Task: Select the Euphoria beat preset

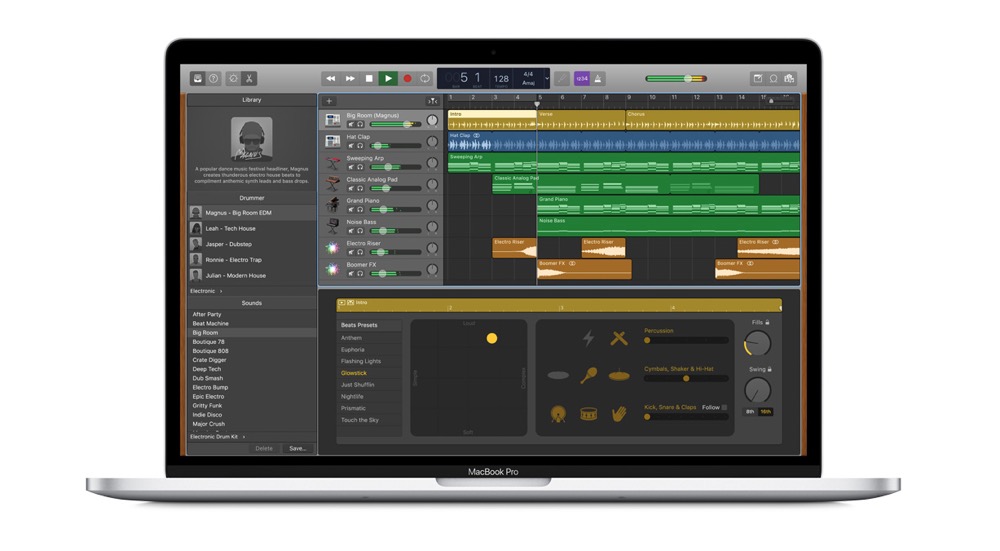Action: (369, 349)
